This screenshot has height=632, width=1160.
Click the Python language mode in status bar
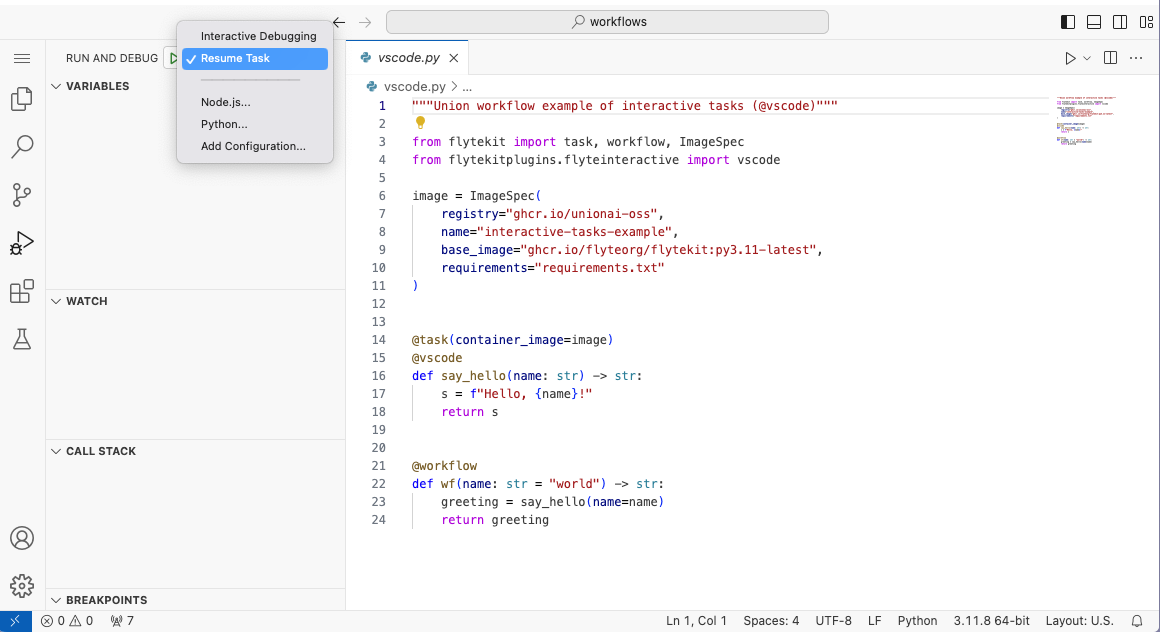click(x=917, y=621)
